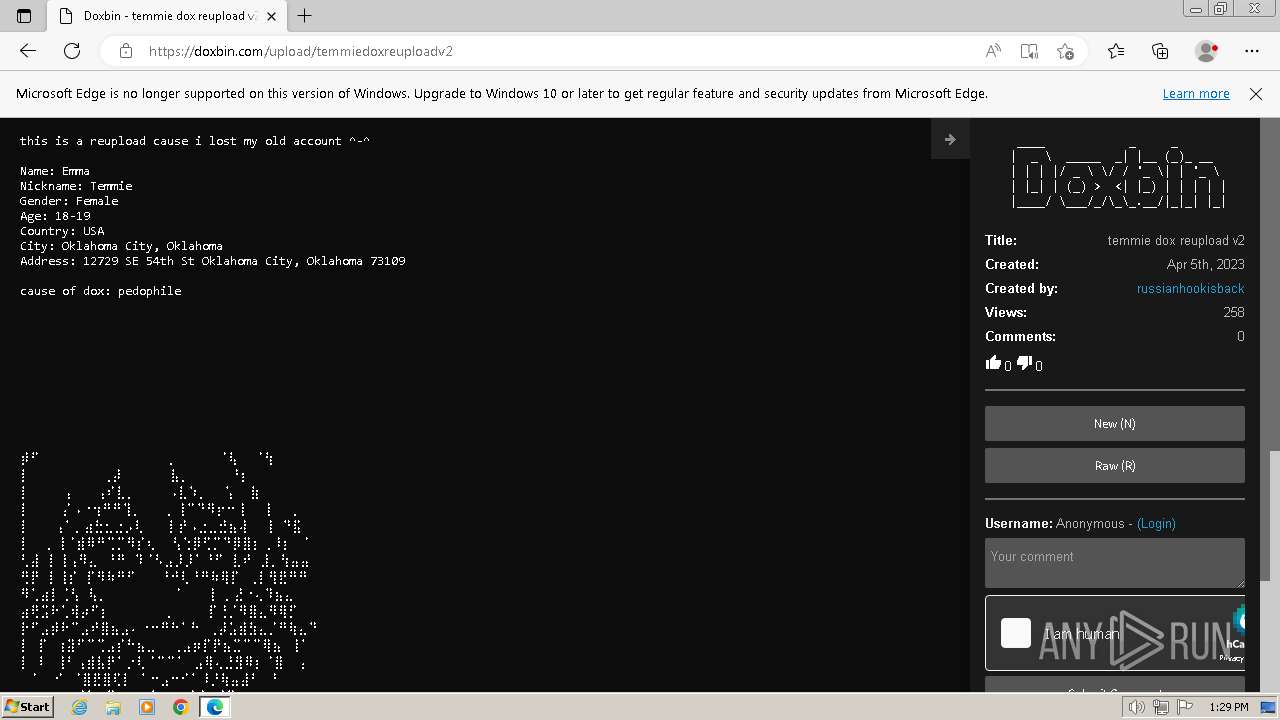The width and height of the screenshot is (1280, 720).
Task: Open the volume speaker tray icon
Action: [1137, 707]
